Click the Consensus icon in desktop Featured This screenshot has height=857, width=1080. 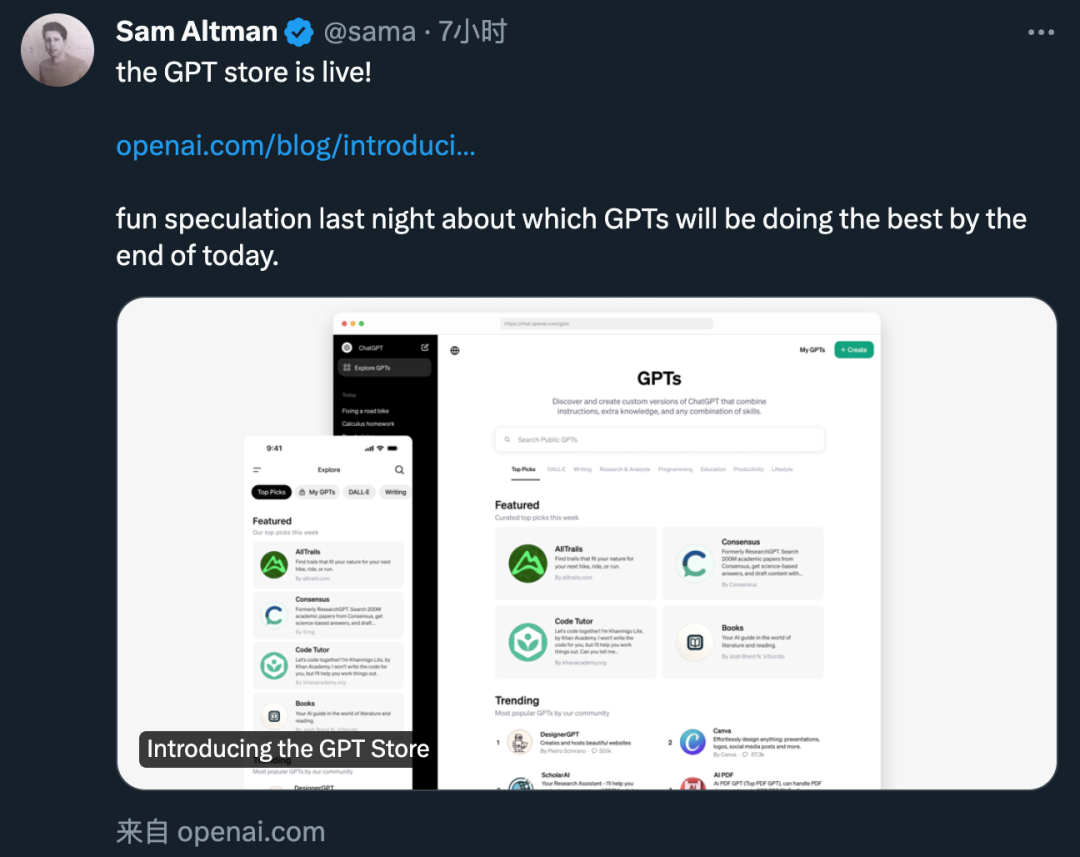694,563
